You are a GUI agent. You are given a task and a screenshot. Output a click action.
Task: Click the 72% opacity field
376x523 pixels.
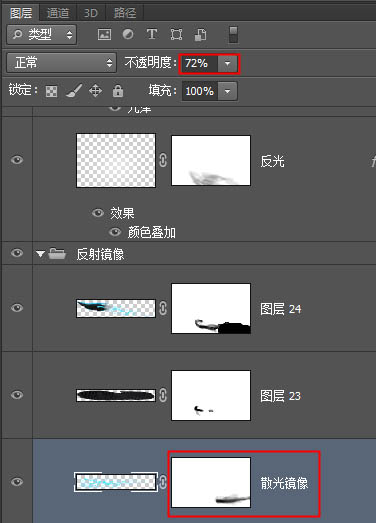(199, 63)
